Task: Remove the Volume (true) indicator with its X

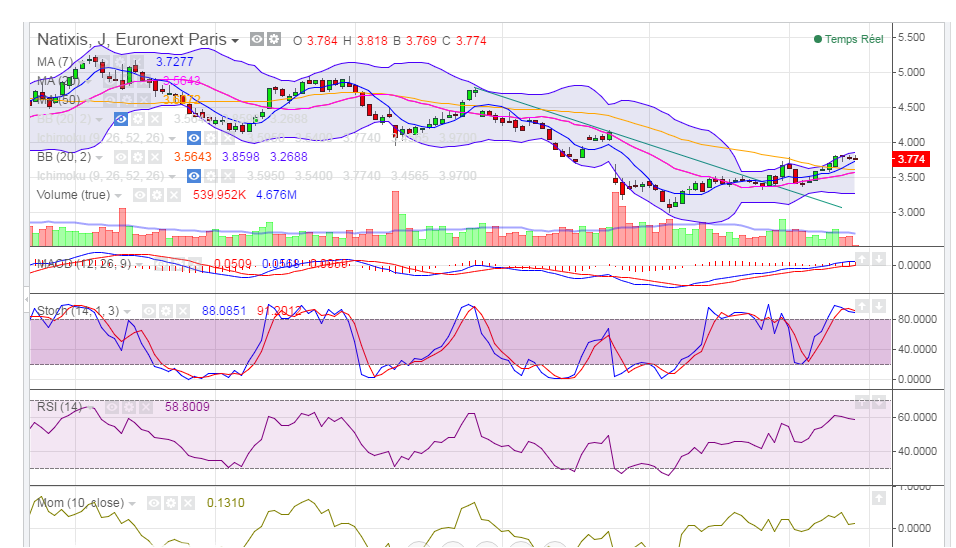Action: coord(174,194)
